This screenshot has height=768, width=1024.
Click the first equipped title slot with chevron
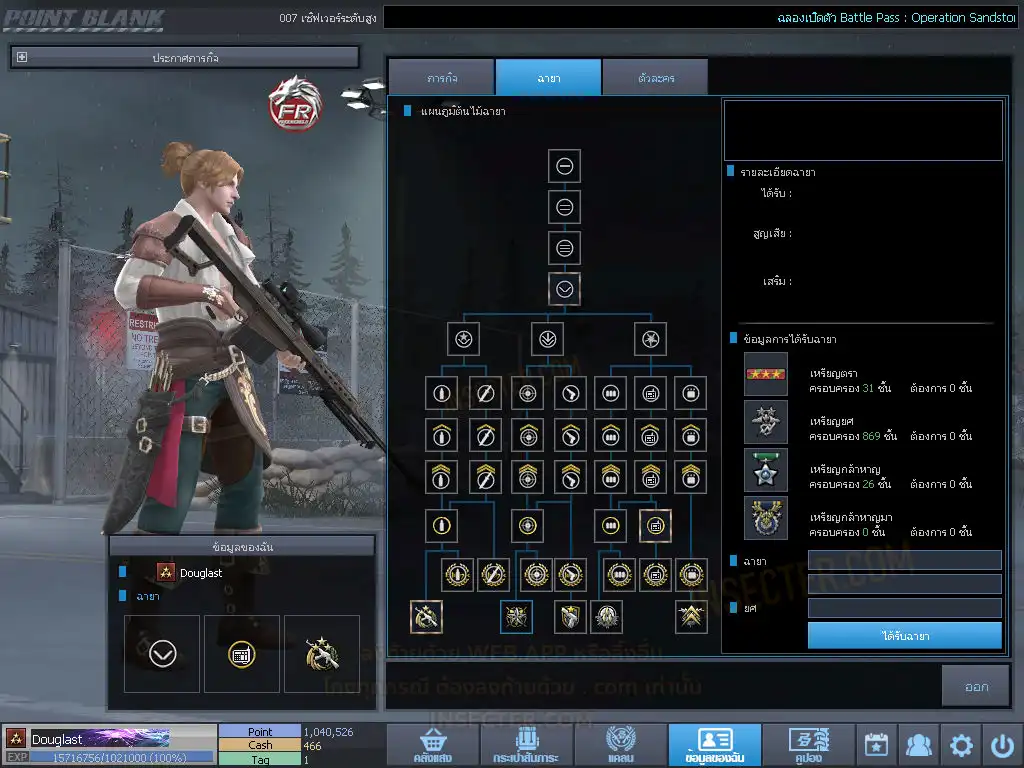(162, 654)
